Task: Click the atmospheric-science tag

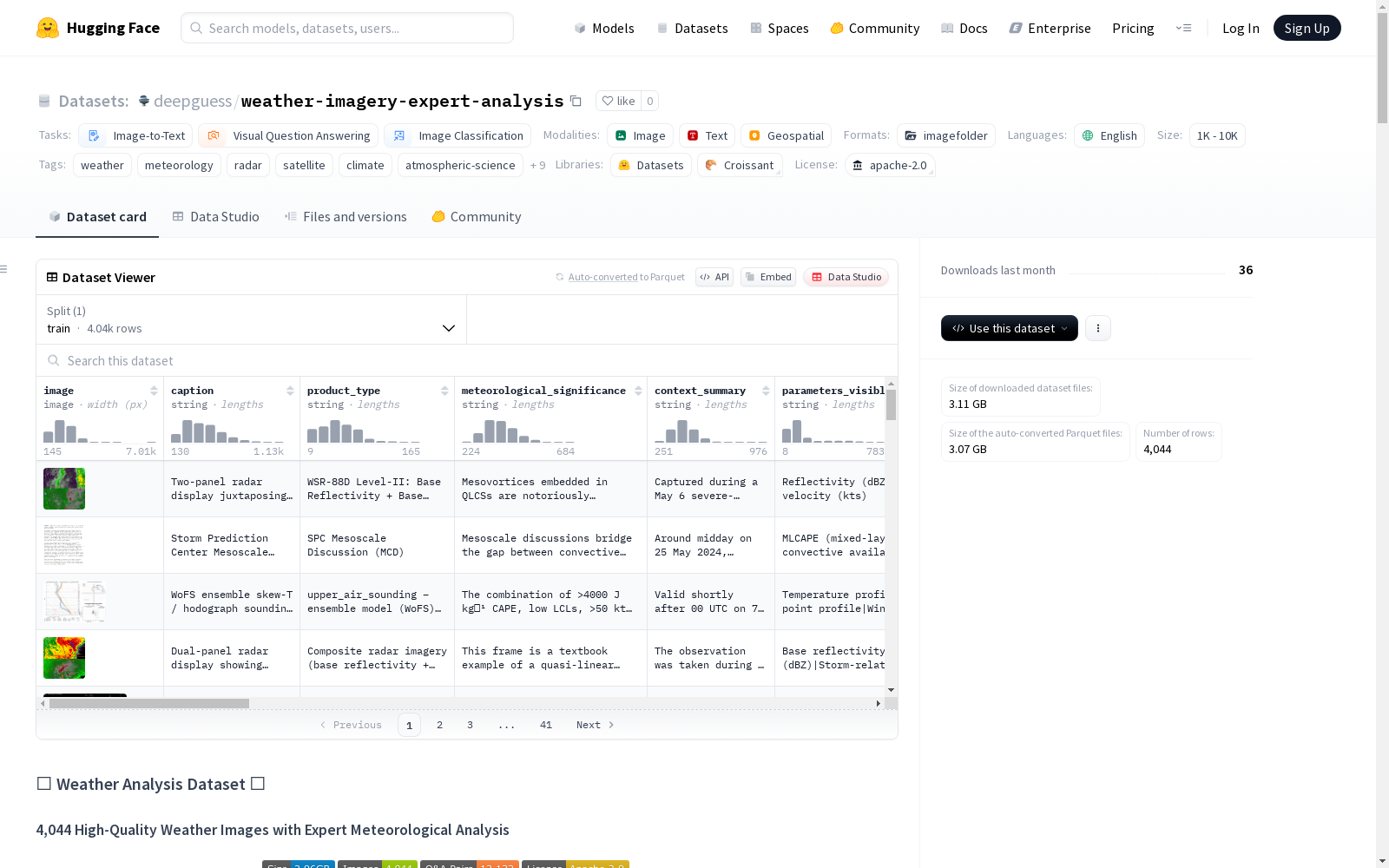Action: pyautogui.click(x=460, y=165)
